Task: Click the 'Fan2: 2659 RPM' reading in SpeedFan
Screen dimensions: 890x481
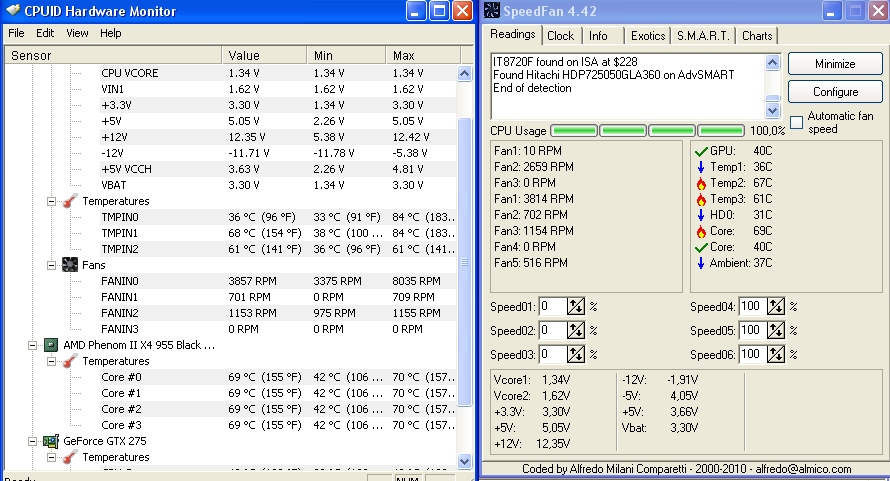Action: coord(534,167)
